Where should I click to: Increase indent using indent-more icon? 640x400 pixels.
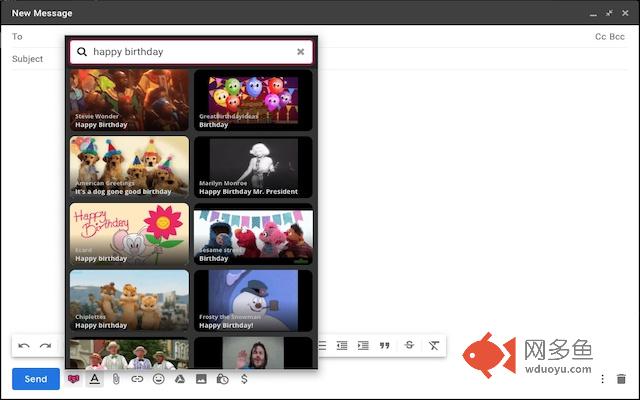coord(363,346)
